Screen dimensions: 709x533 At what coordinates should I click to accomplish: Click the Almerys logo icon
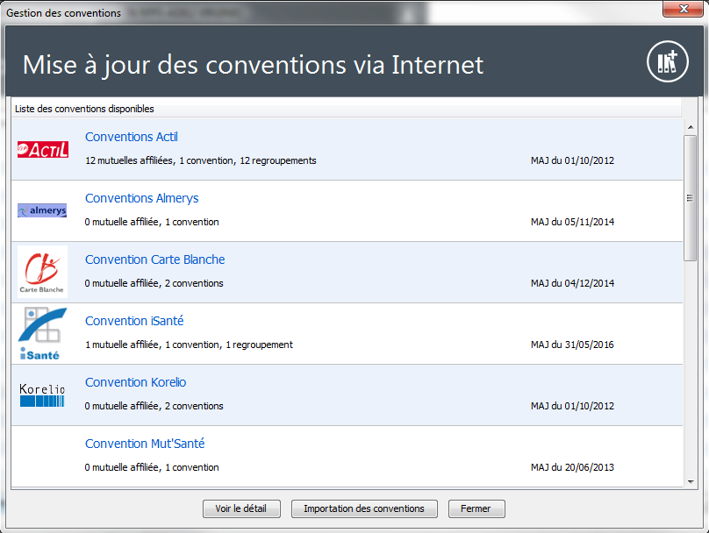[42, 211]
